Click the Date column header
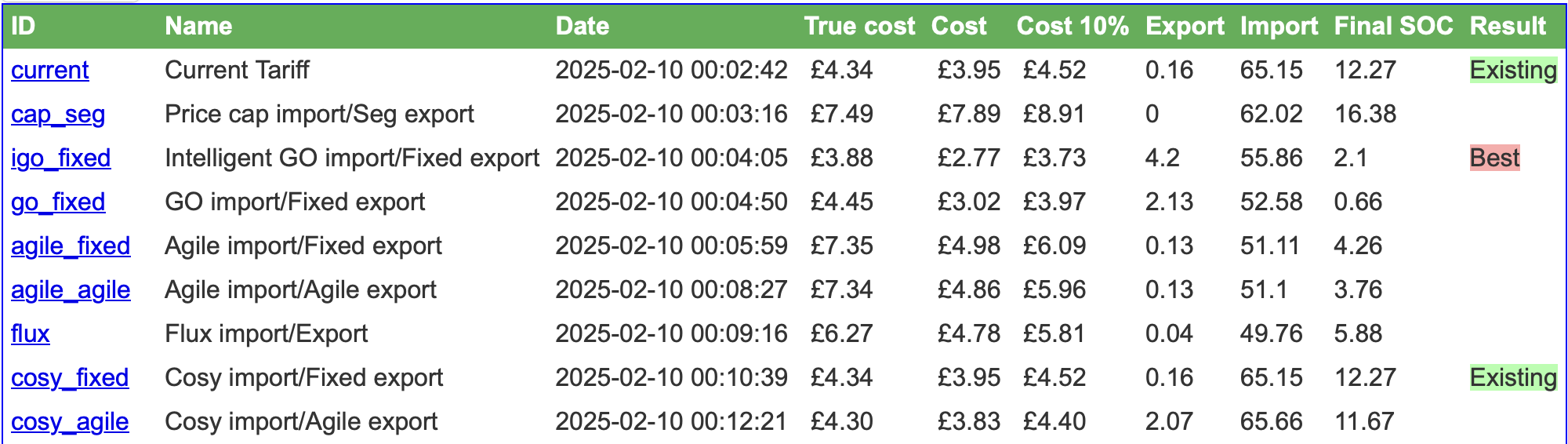This screenshot has width=1568, height=444. 583,27
